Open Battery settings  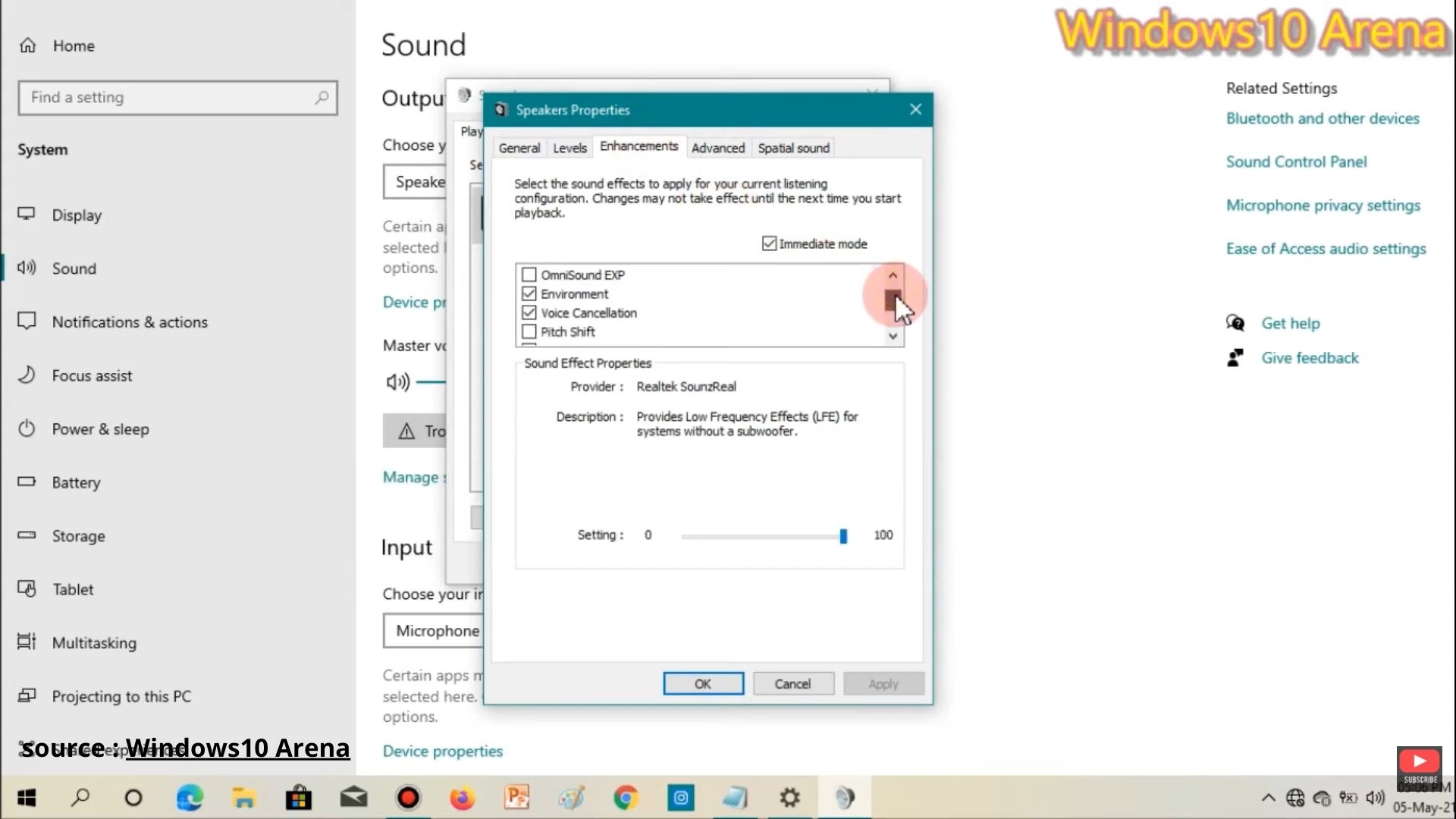pos(59,482)
